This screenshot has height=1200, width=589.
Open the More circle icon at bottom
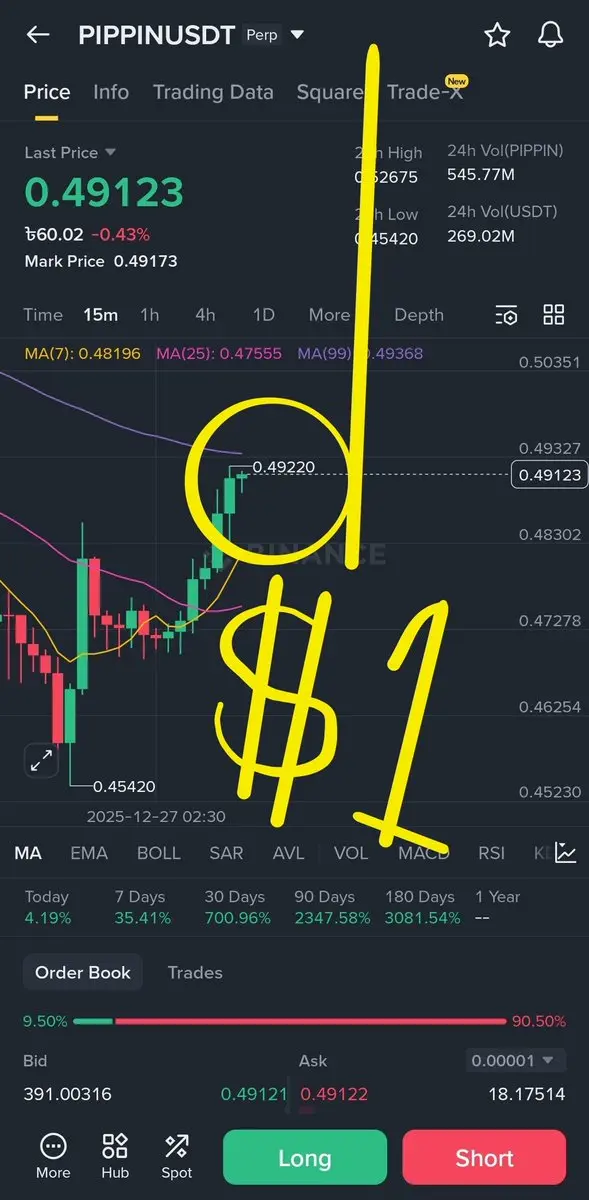tap(53, 1146)
